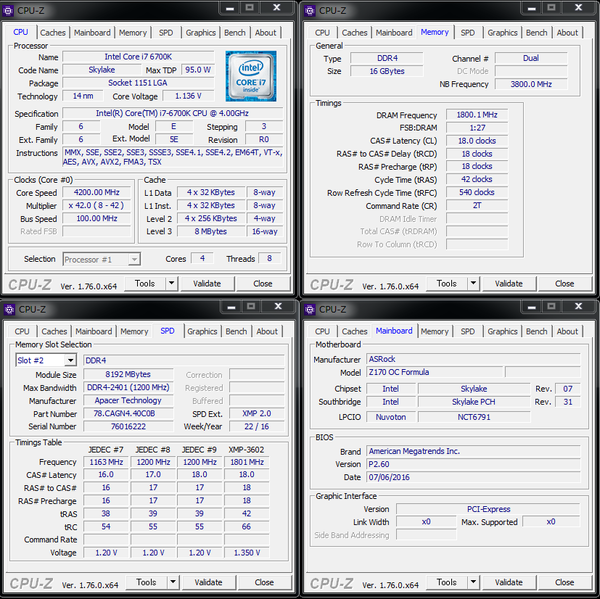Minimize the CPU tab window

230,8
